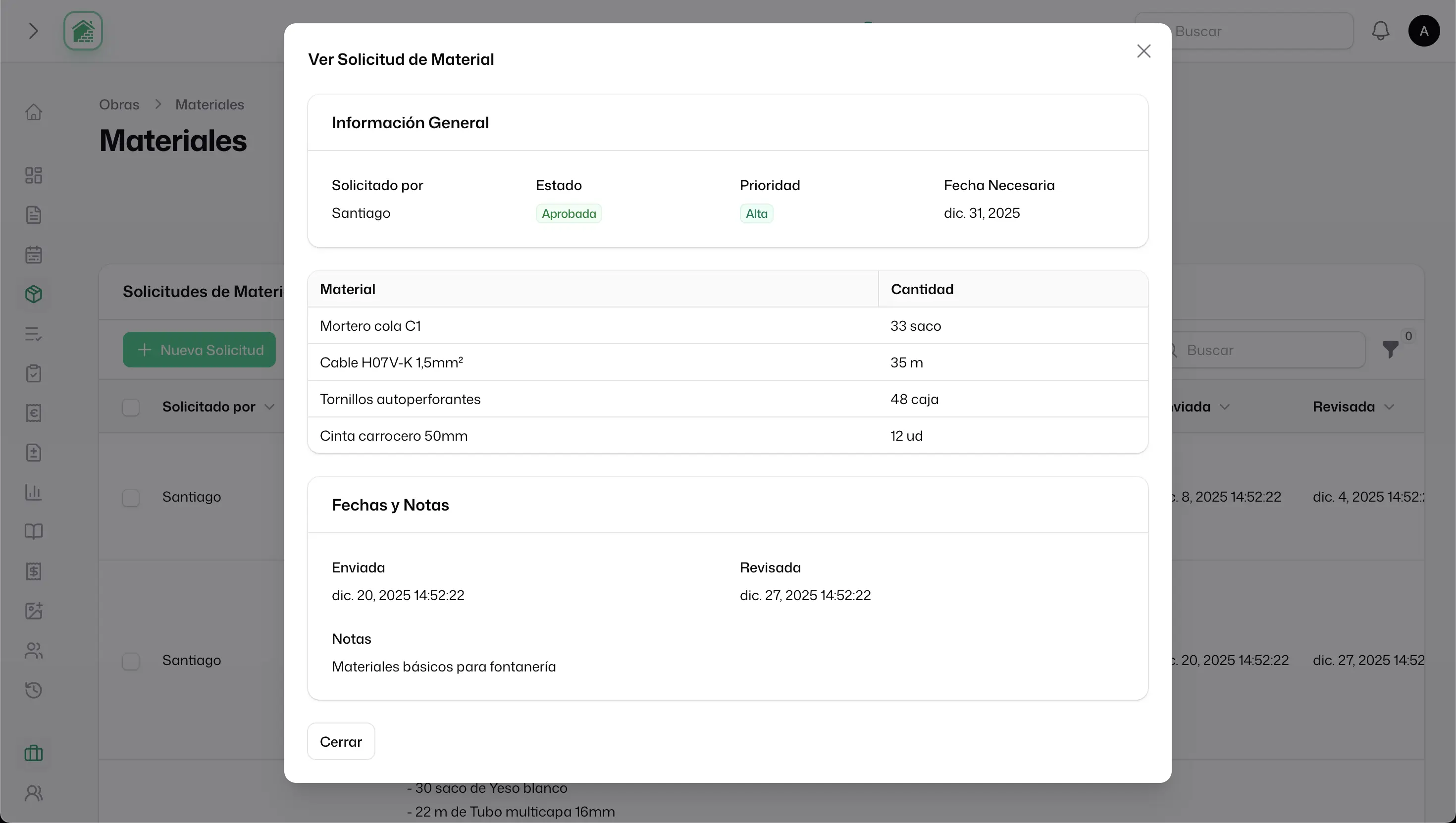1456x823 pixels.
Task: Open the team members icon in sidebar
Action: pyautogui.click(x=33, y=651)
